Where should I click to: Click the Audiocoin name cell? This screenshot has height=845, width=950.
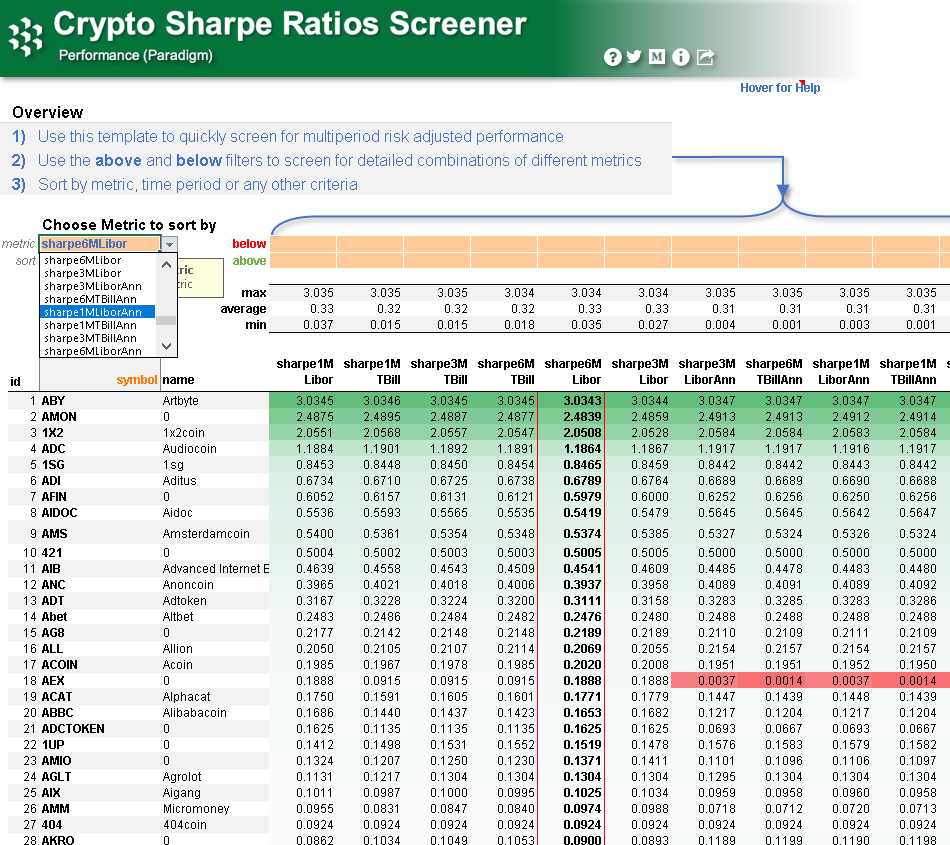215,449
